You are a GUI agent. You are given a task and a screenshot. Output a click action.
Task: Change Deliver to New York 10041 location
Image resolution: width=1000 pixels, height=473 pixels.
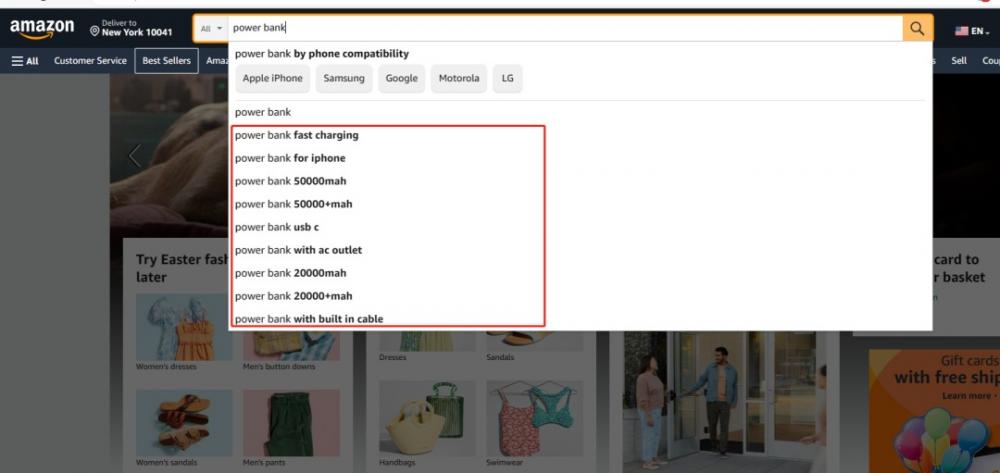pyautogui.click(x=131, y=28)
